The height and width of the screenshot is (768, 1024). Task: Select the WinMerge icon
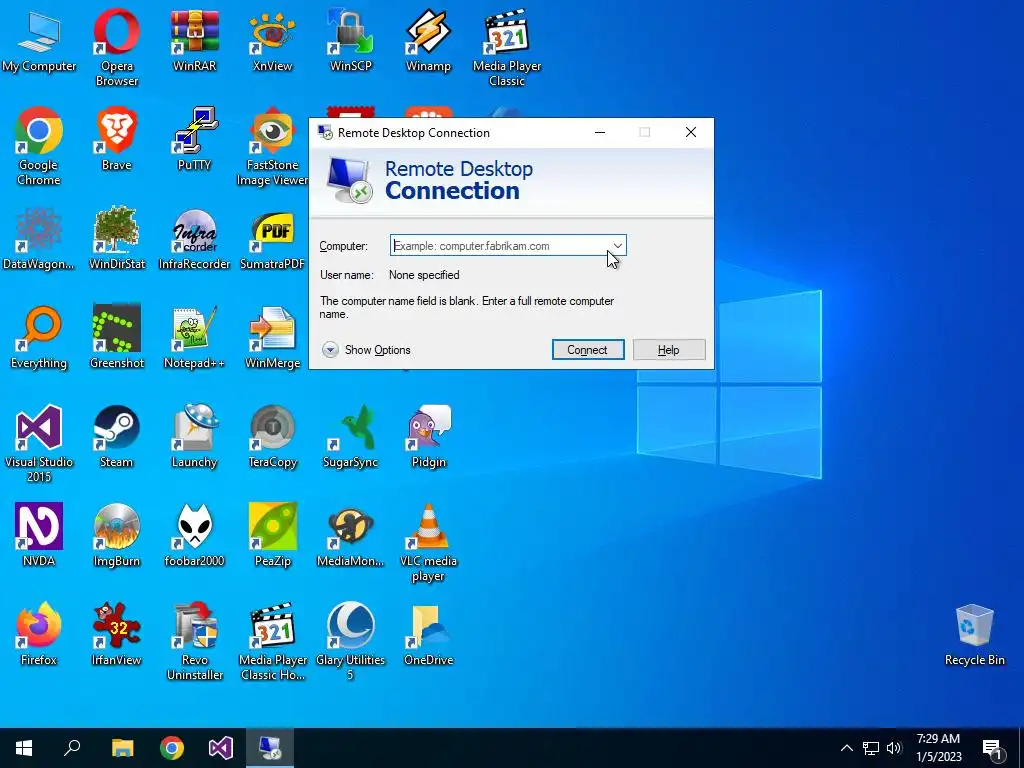272,338
